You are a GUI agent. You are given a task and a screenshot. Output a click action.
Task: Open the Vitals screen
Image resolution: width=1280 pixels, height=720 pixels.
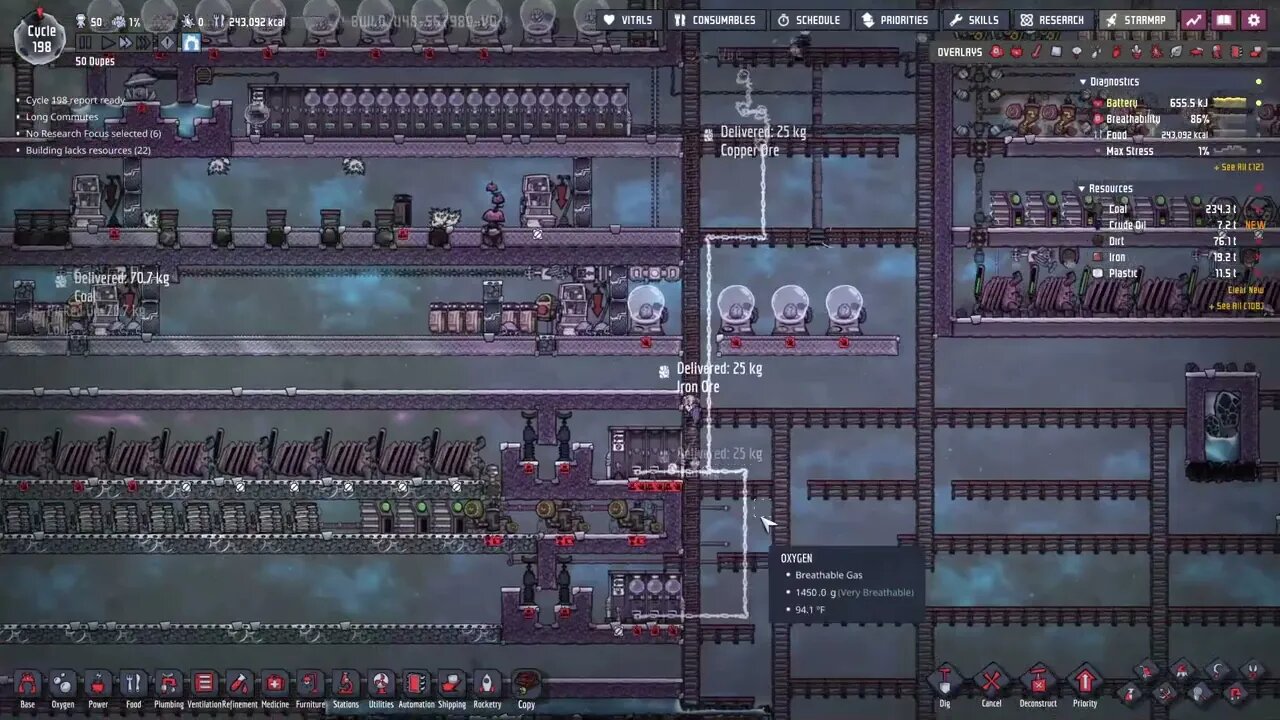tap(628, 20)
